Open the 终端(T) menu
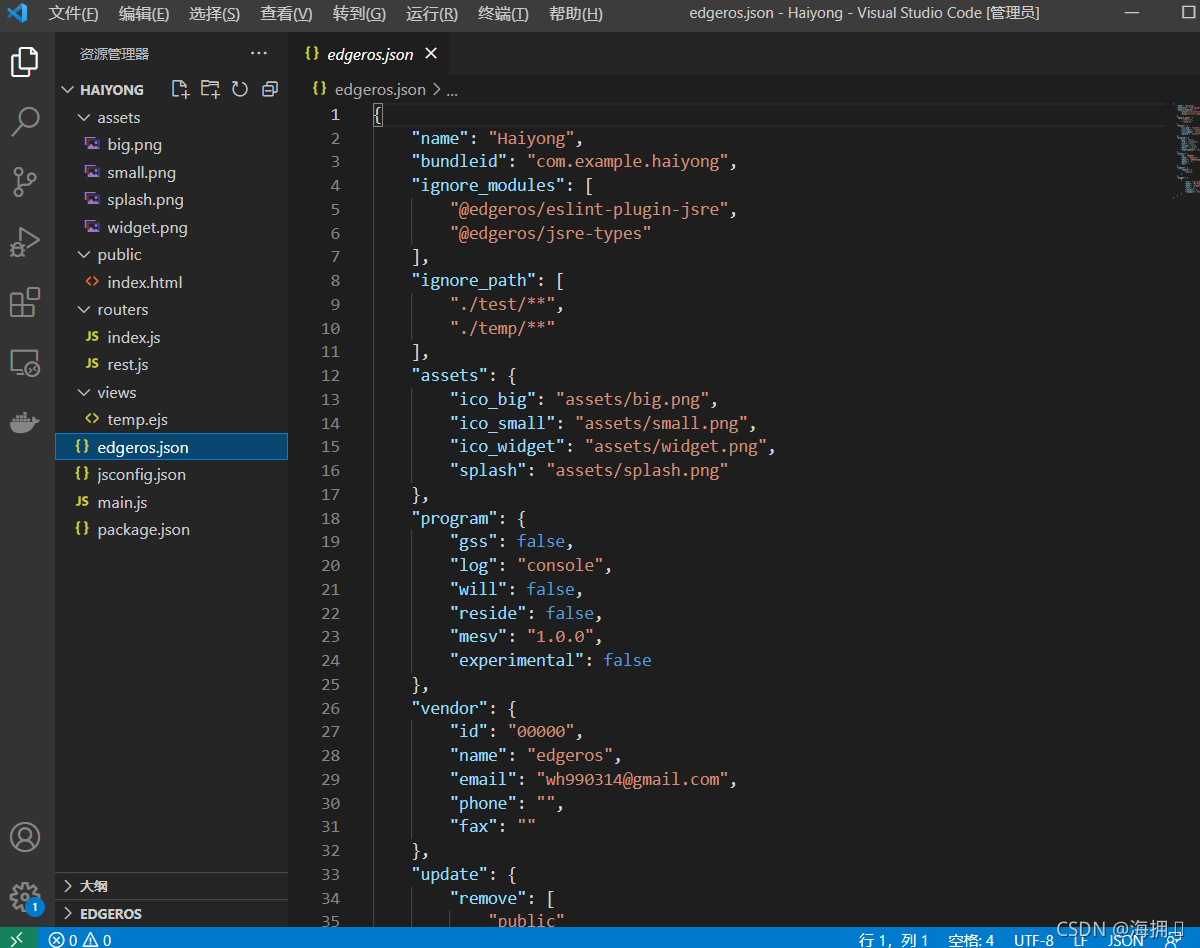Viewport: 1200px width, 948px height. (503, 14)
